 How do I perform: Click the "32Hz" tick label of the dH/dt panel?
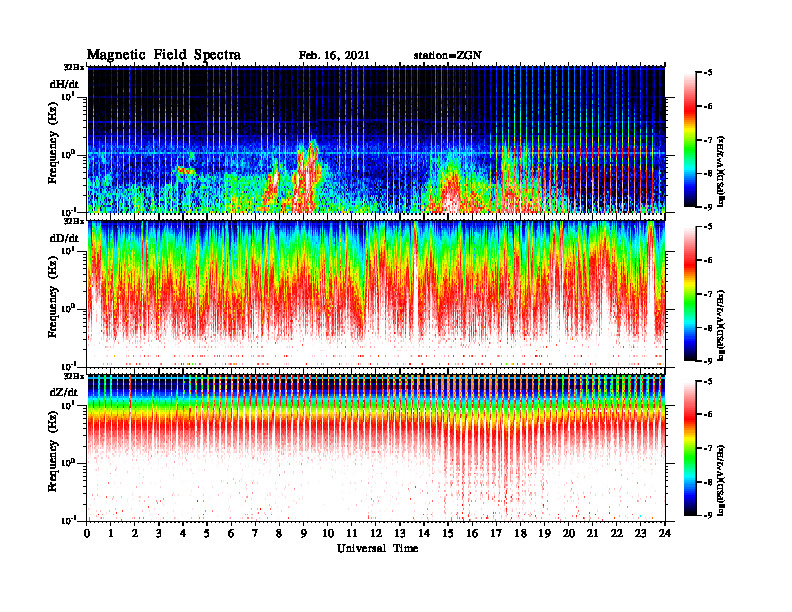74,67
